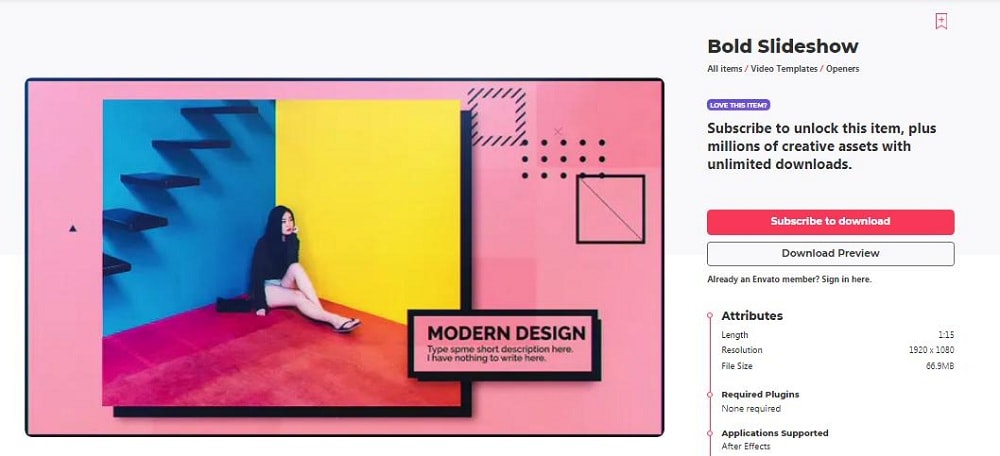Click the 1920 x 1080 resolution value

931,350
